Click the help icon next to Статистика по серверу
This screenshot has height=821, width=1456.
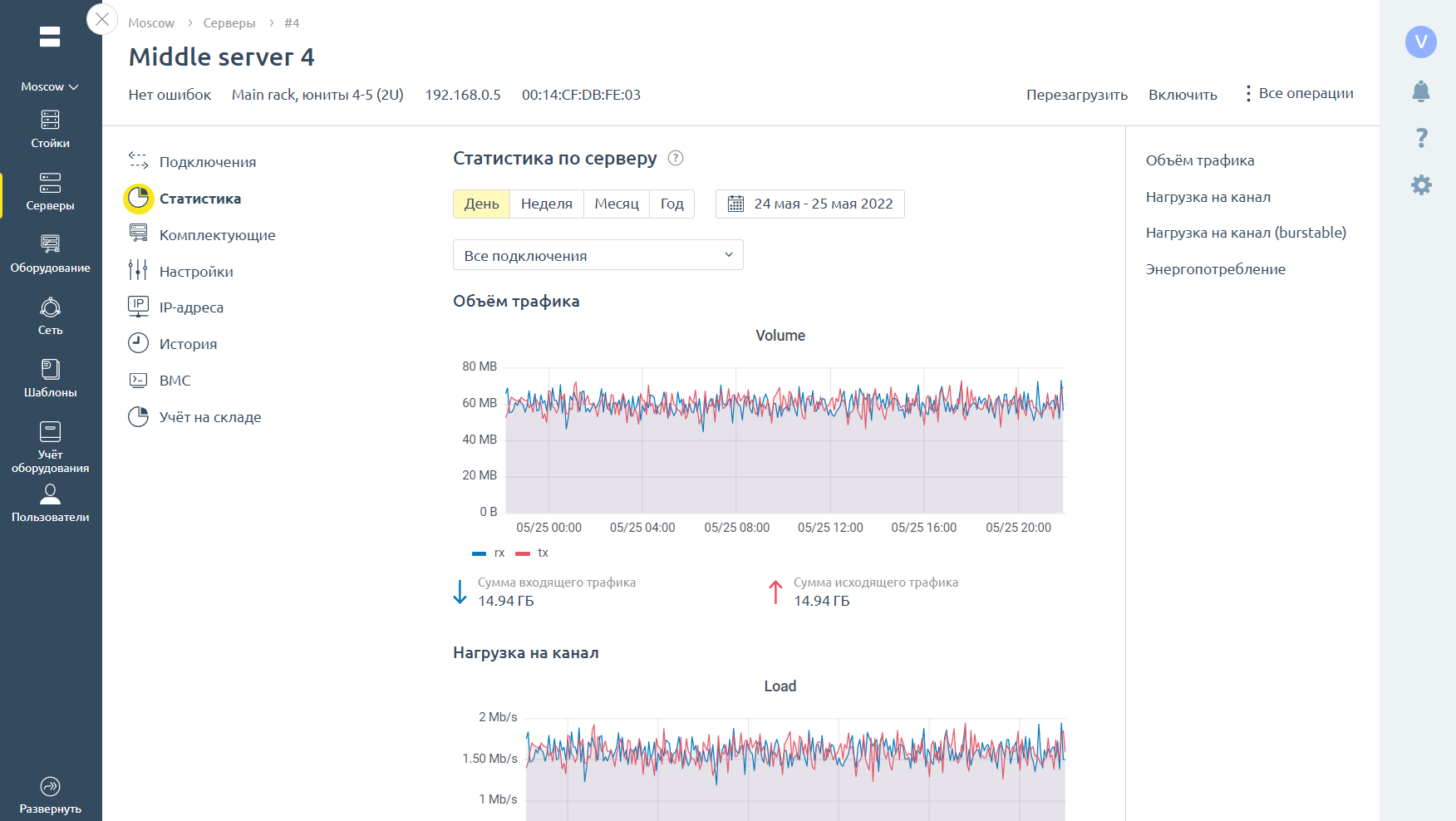676,158
